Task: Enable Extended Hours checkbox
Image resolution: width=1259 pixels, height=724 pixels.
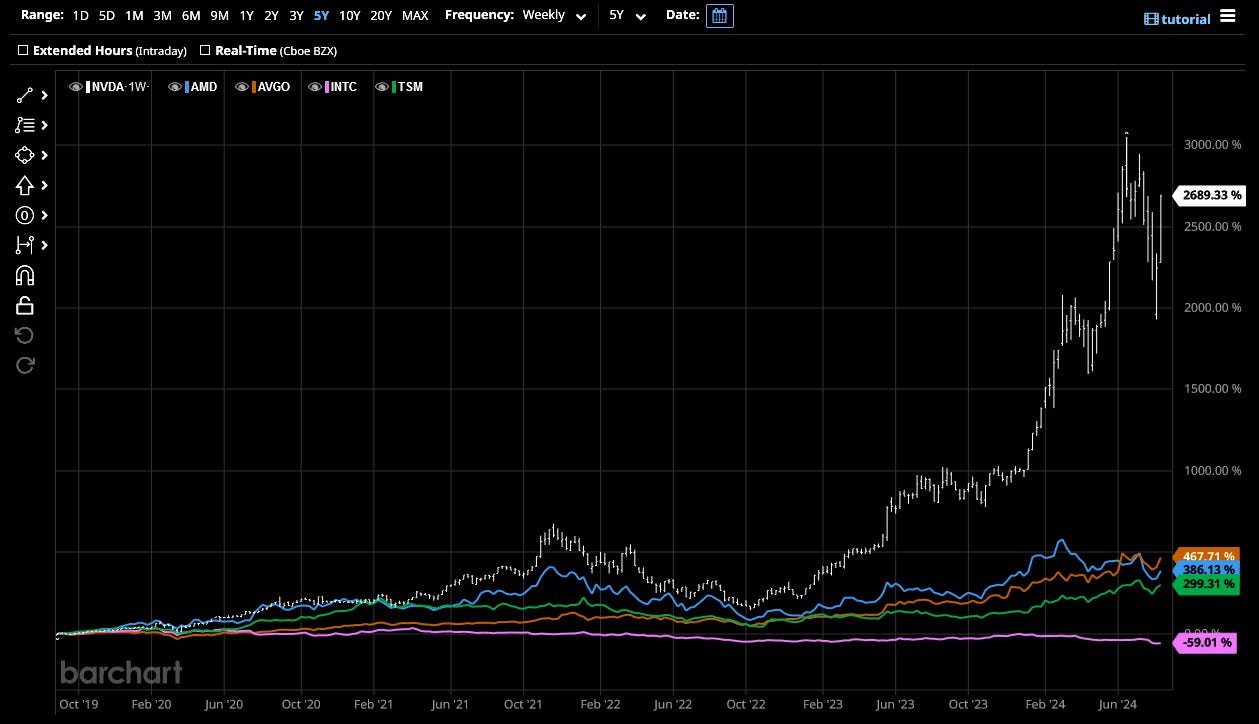Action: (23, 50)
